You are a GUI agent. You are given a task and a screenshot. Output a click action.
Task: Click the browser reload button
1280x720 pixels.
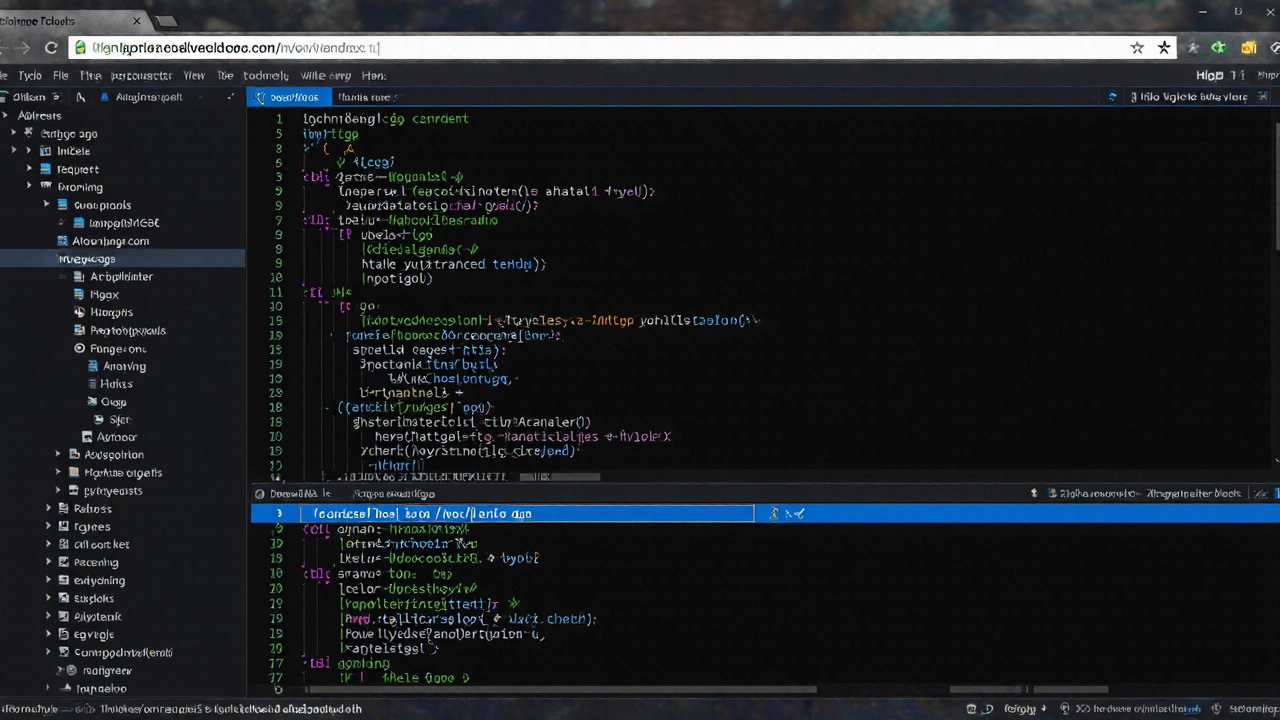tap(50, 47)
